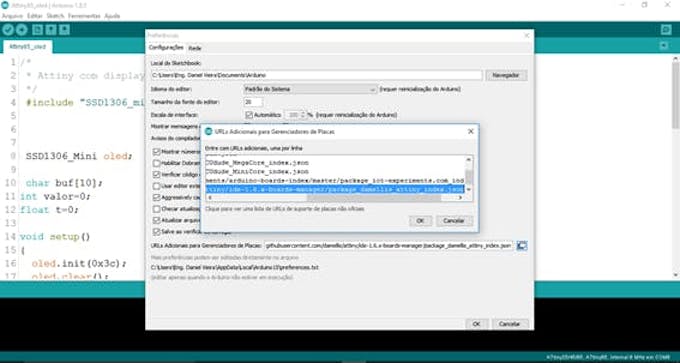The height and width of the screenshot is (363, 680).
Task: Click the Open sketch toolbar icon
Action: coord(51,29)
